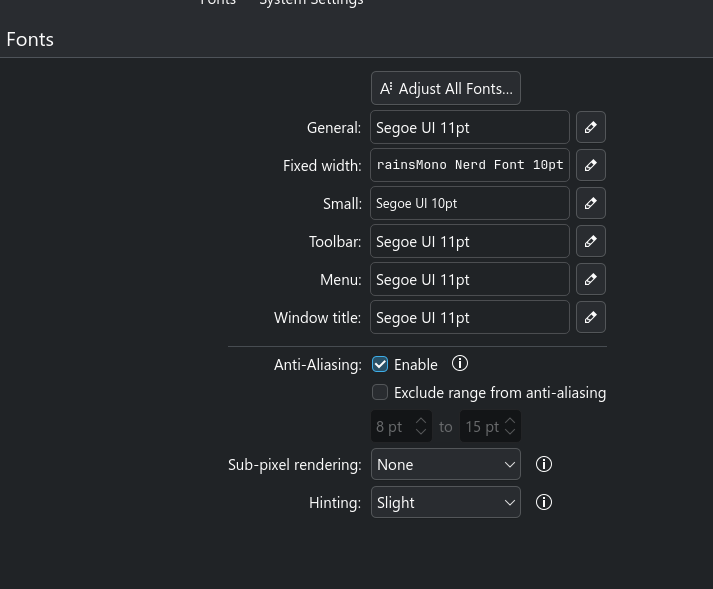Open the Hinting dropdown
The width and height of the screenshot is (713, 589).
coord(446,502)
